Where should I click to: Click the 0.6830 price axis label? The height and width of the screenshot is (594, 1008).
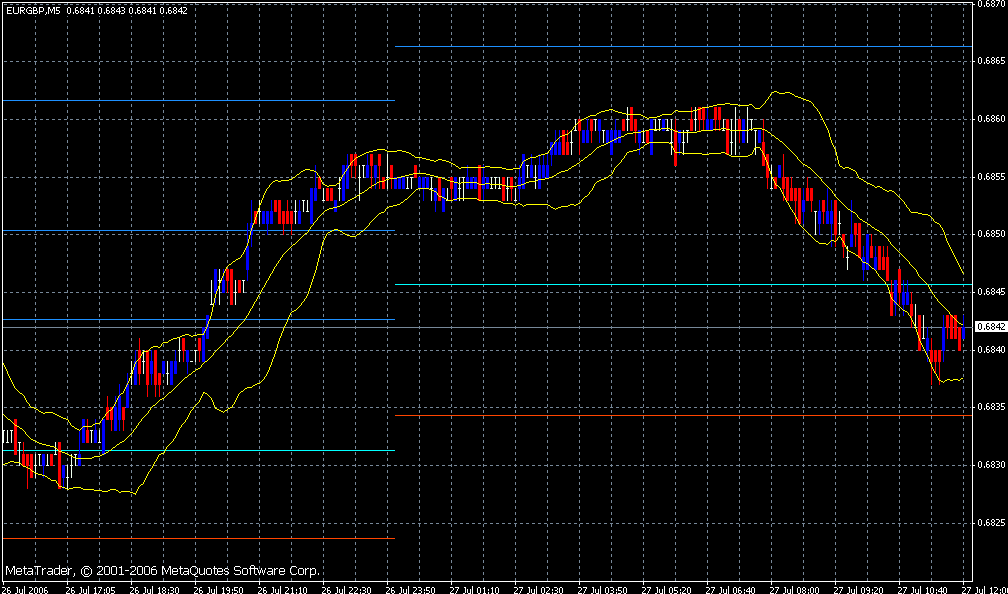(991, 465)
